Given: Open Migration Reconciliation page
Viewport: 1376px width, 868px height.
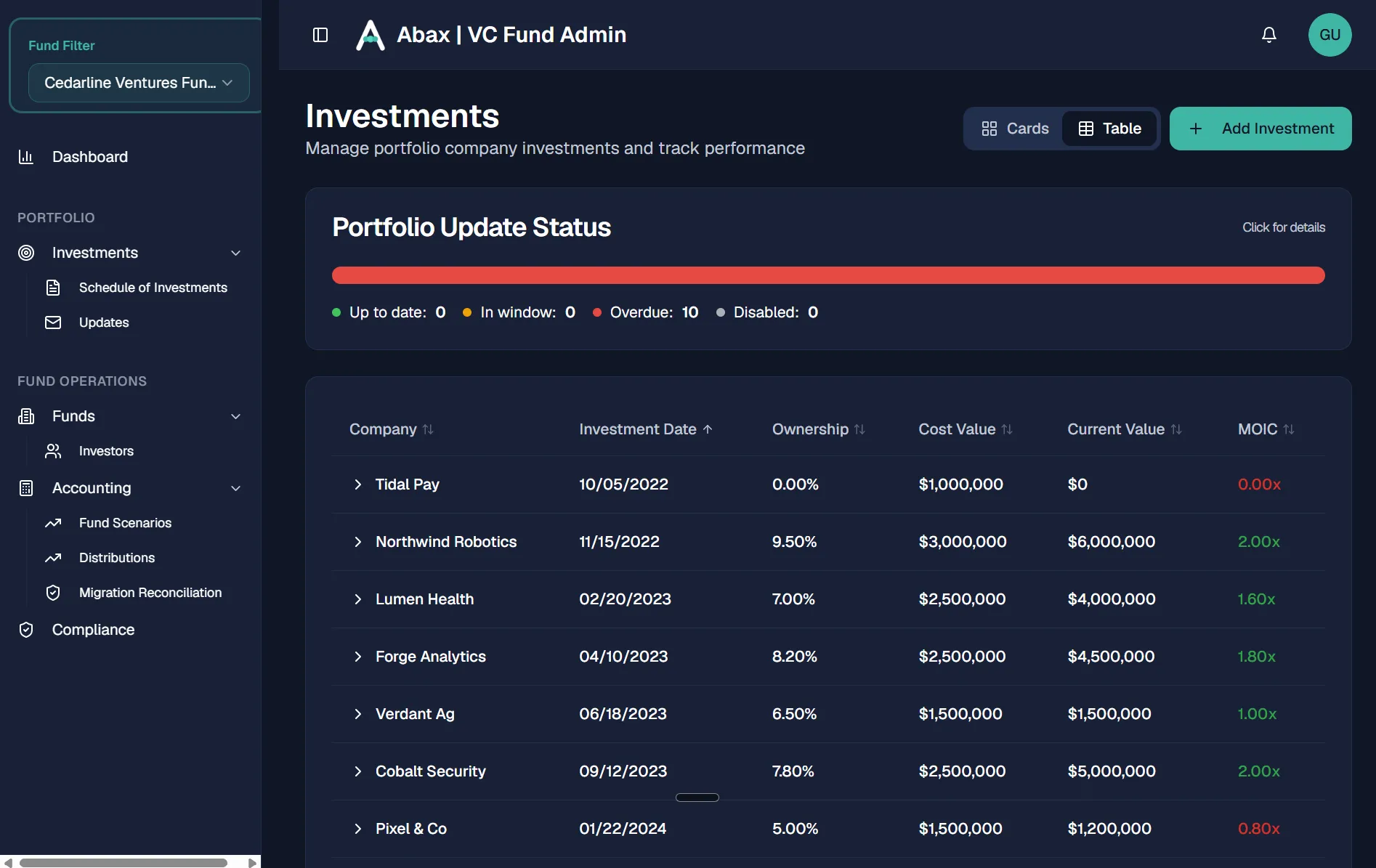Looking at the screenshot, I should 150,593.
